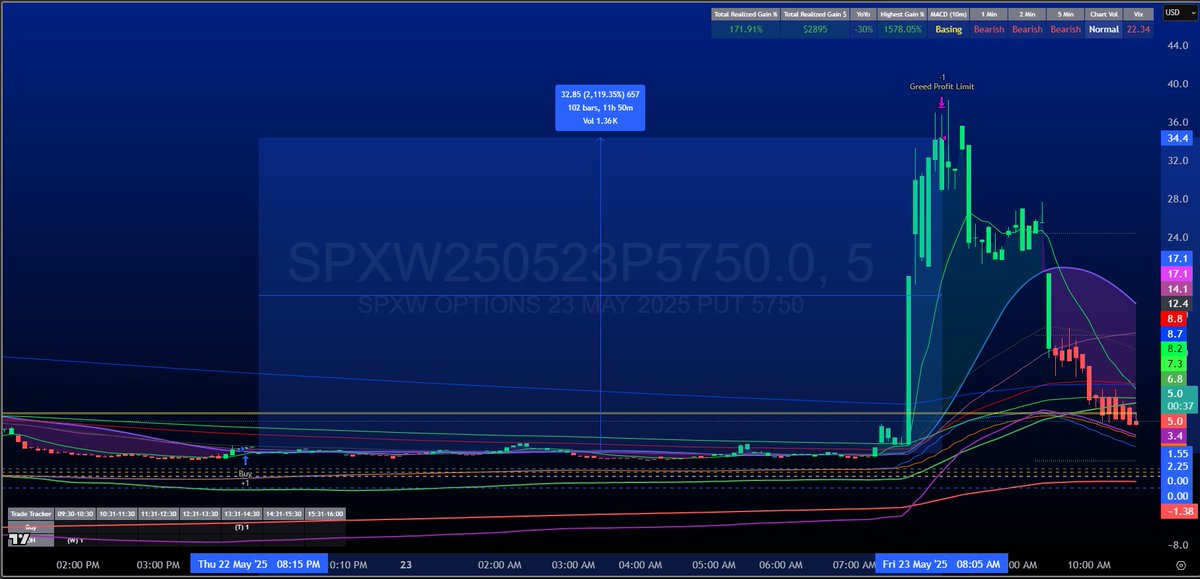Screen dimensions: 1200x579
Task: Click the -30% YoYo value
Action: (x=864, y=30)
